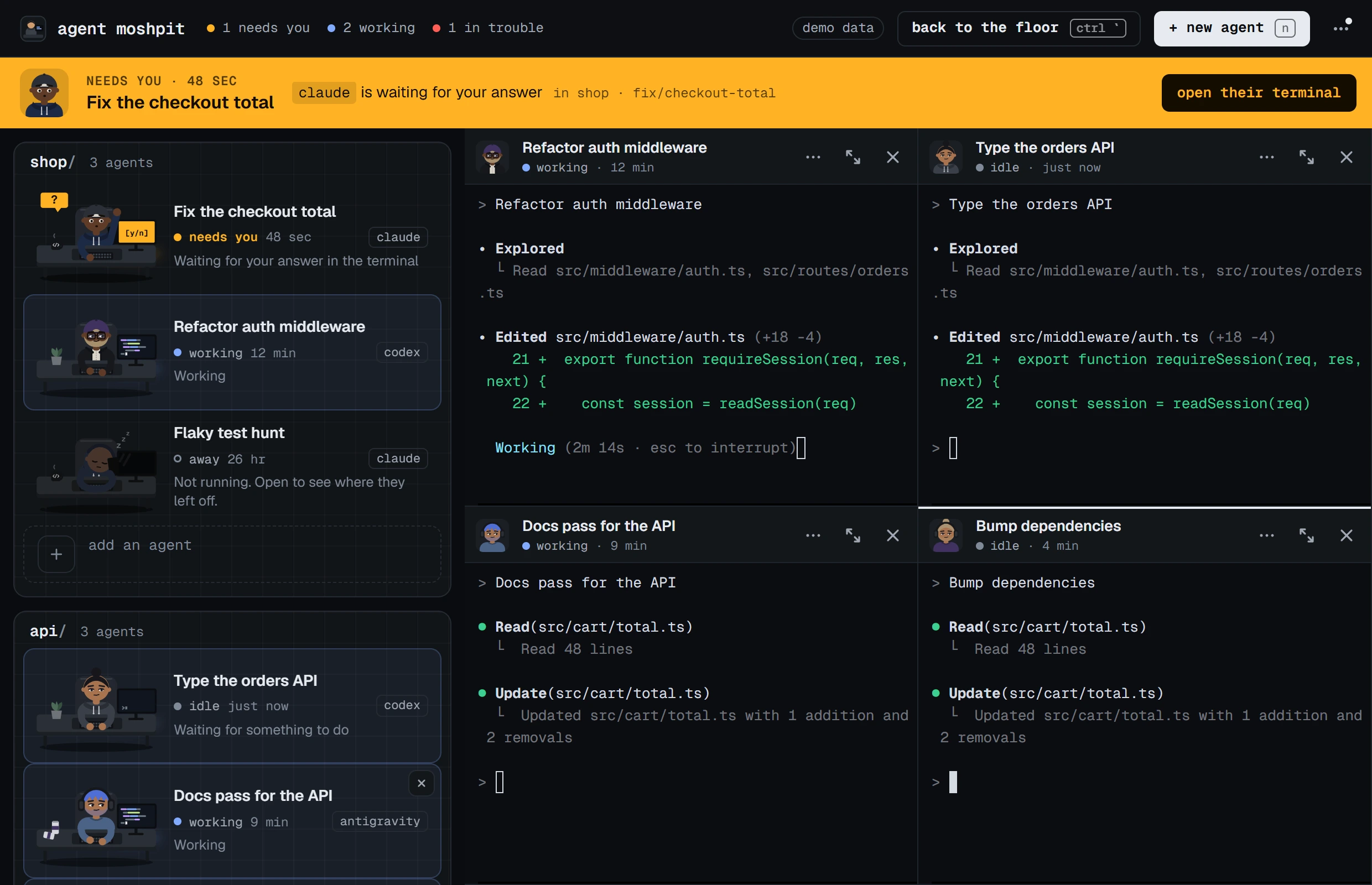This screenshot has height=885, width=1372.
Task: Close the Type the orders API panel
Action: coord(1346,157)
